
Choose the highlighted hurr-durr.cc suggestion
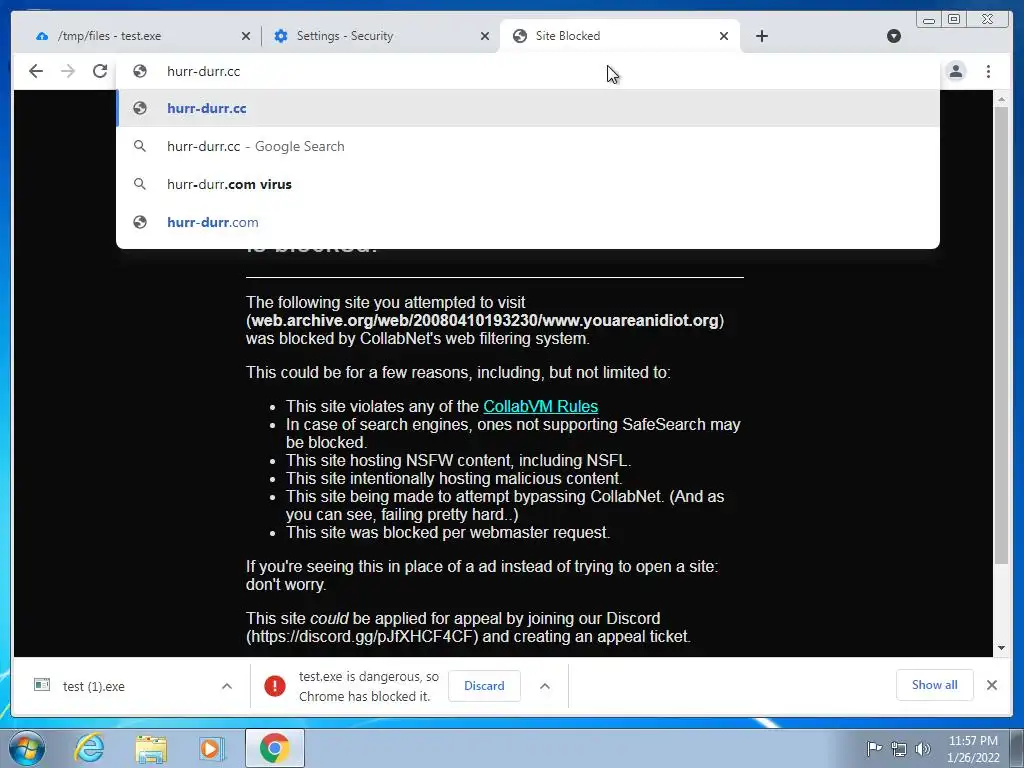(528, 108)
